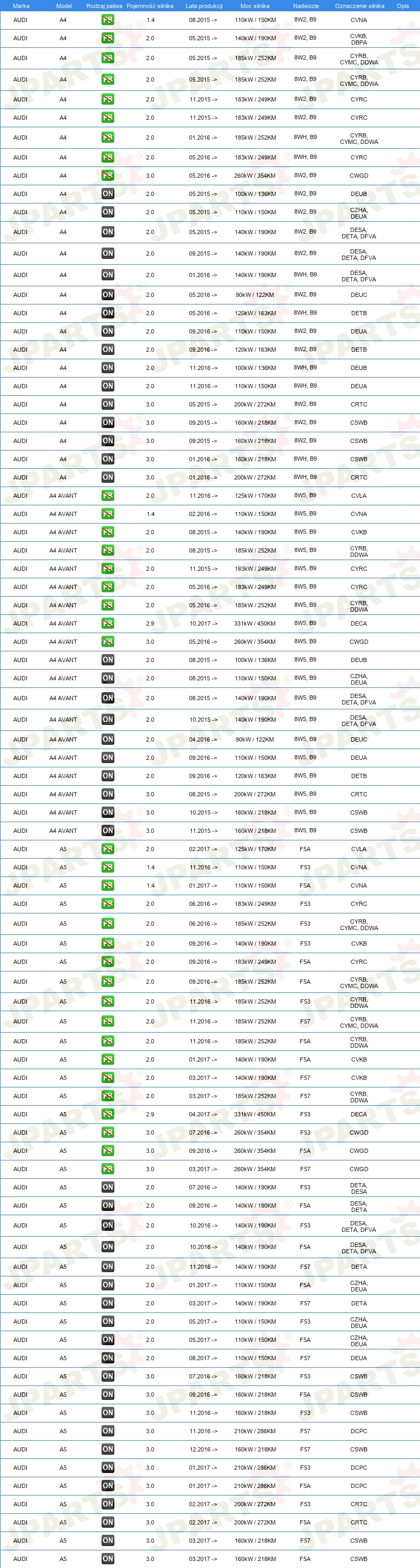Click PB icon in A5 CWGD 03.2017 F57 row

point(108,1170)
